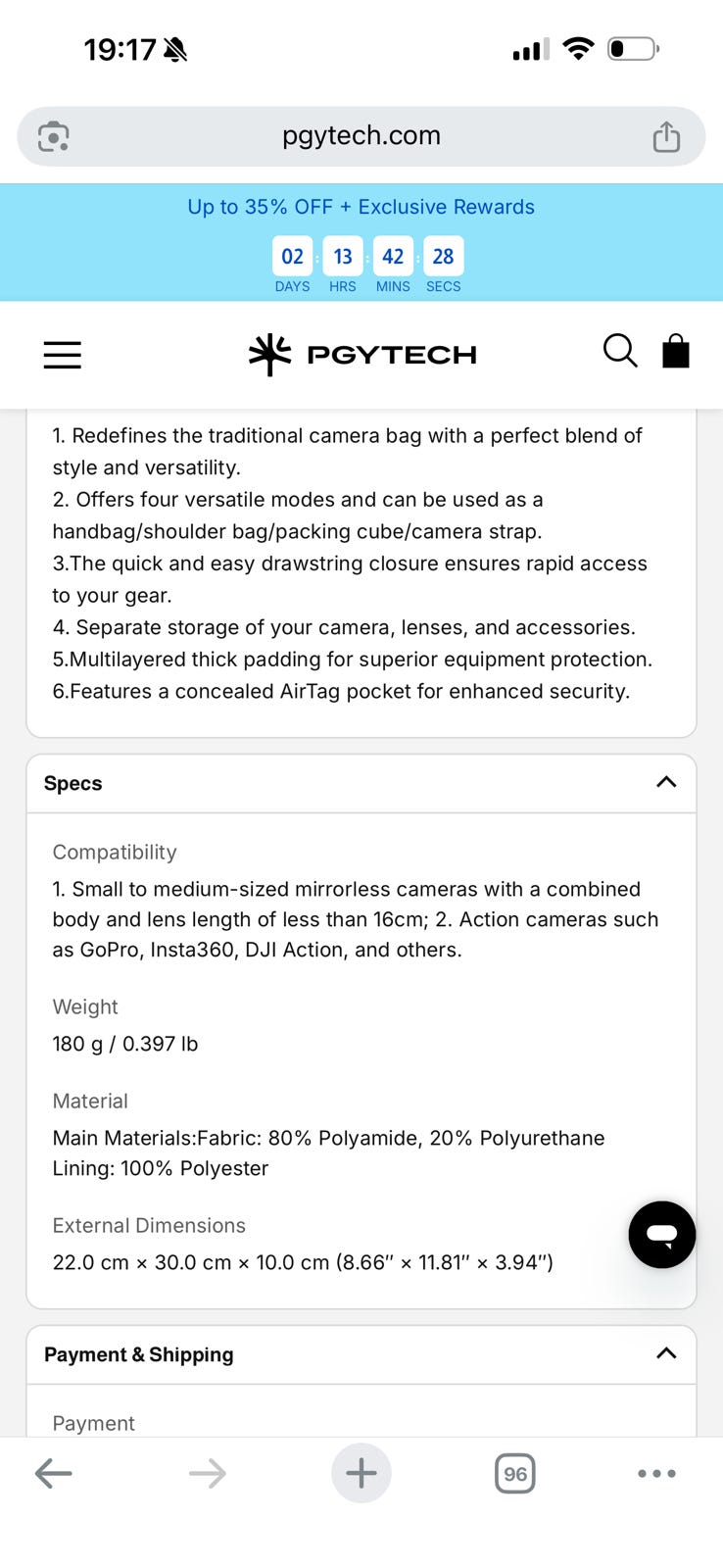This screenshot has width=723, height=1568.
Task: Tap the forward navigation arrow
Action: [x=208, y=1473]
